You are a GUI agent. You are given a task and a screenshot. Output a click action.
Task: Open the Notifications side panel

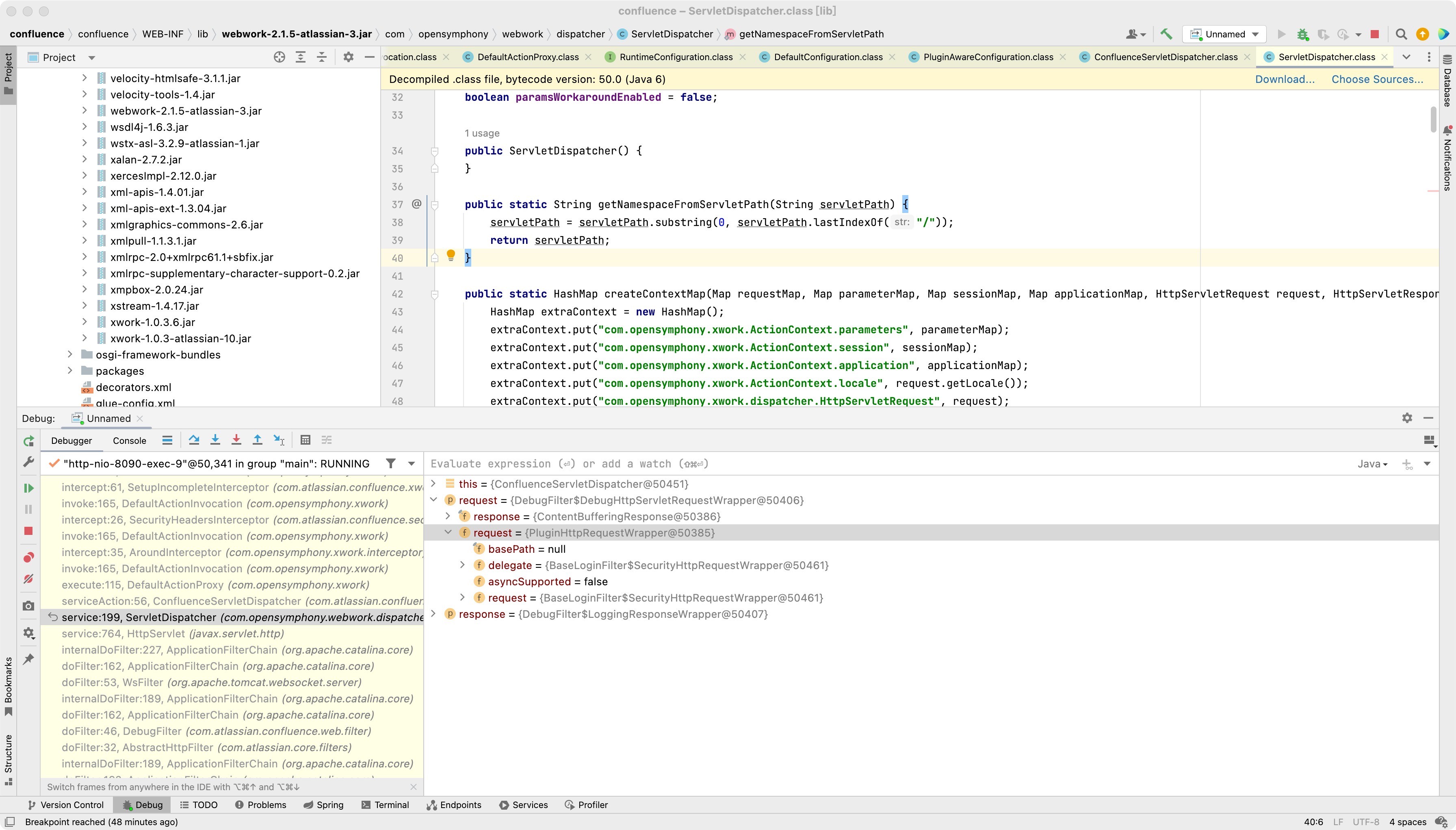(1447, 159)
